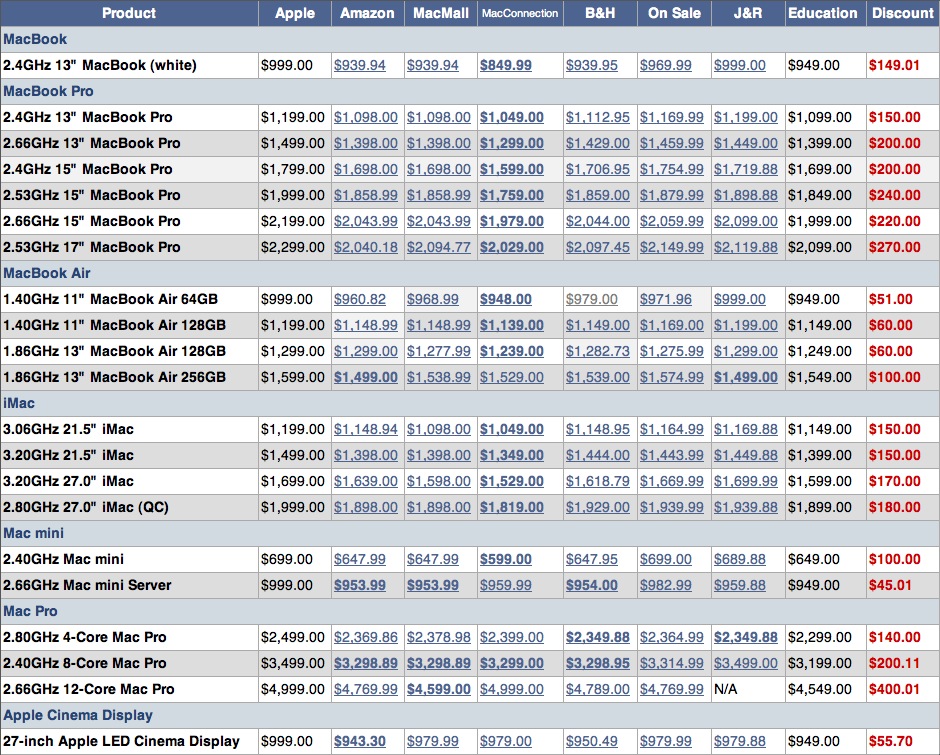Open B&H $2,349.88 link for 4-Core Mac Pro
This screenshot has width=940, height=755.
click(x=598, y=637)
